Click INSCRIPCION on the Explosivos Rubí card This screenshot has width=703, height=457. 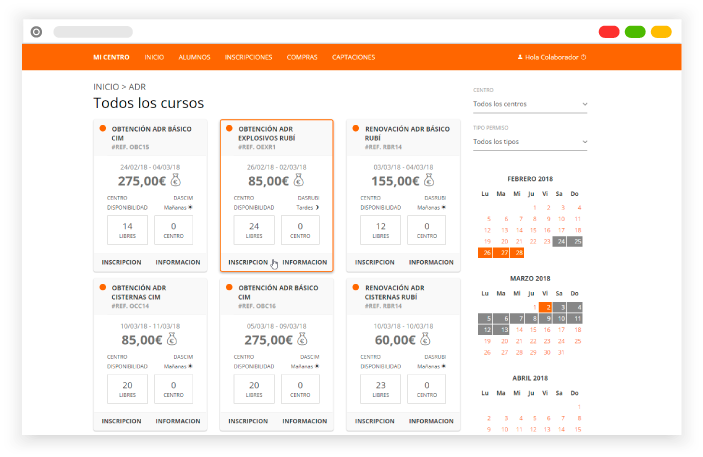pyautogui.click(x=248, y=262)
